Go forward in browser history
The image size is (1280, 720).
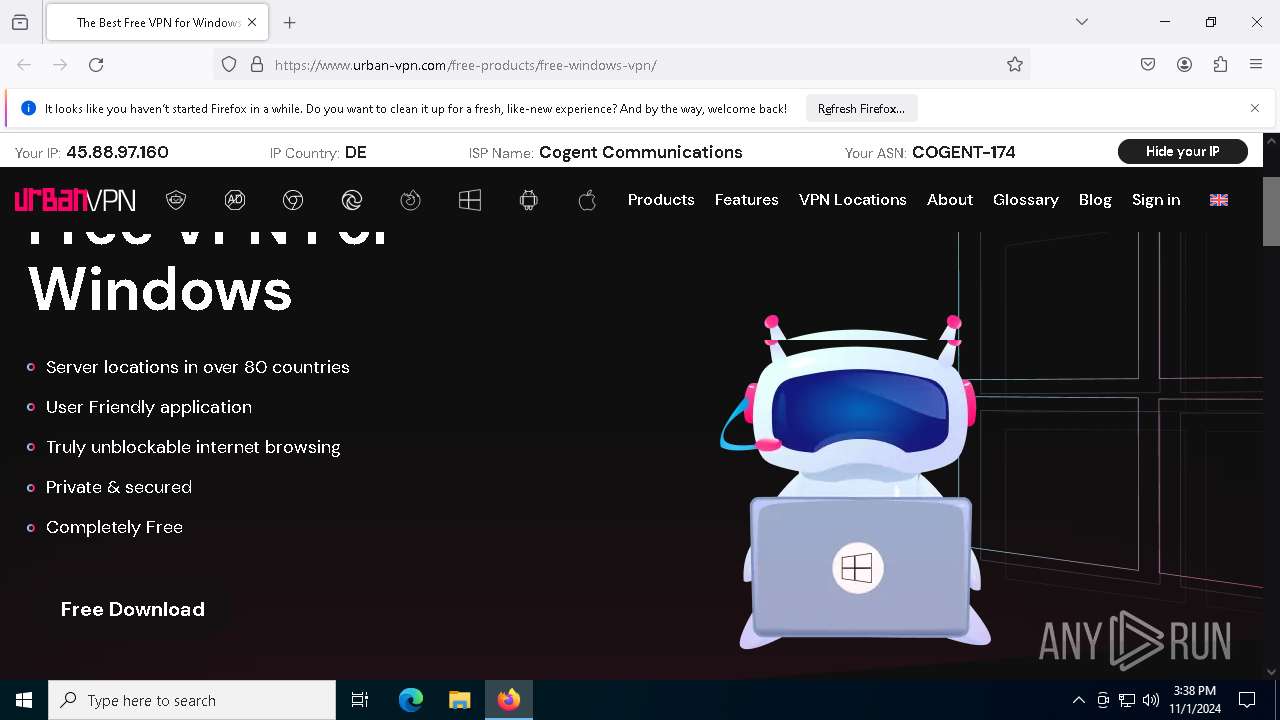[x=60, y=65]
